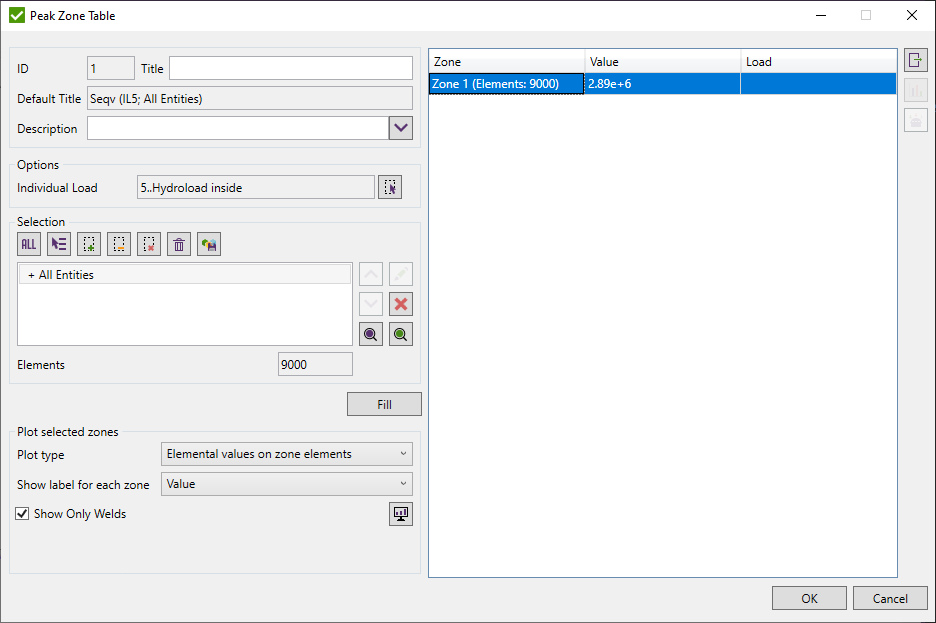936x623 pixels.
Task: Click the new selection icon
Action: click(x=58, y=243)
